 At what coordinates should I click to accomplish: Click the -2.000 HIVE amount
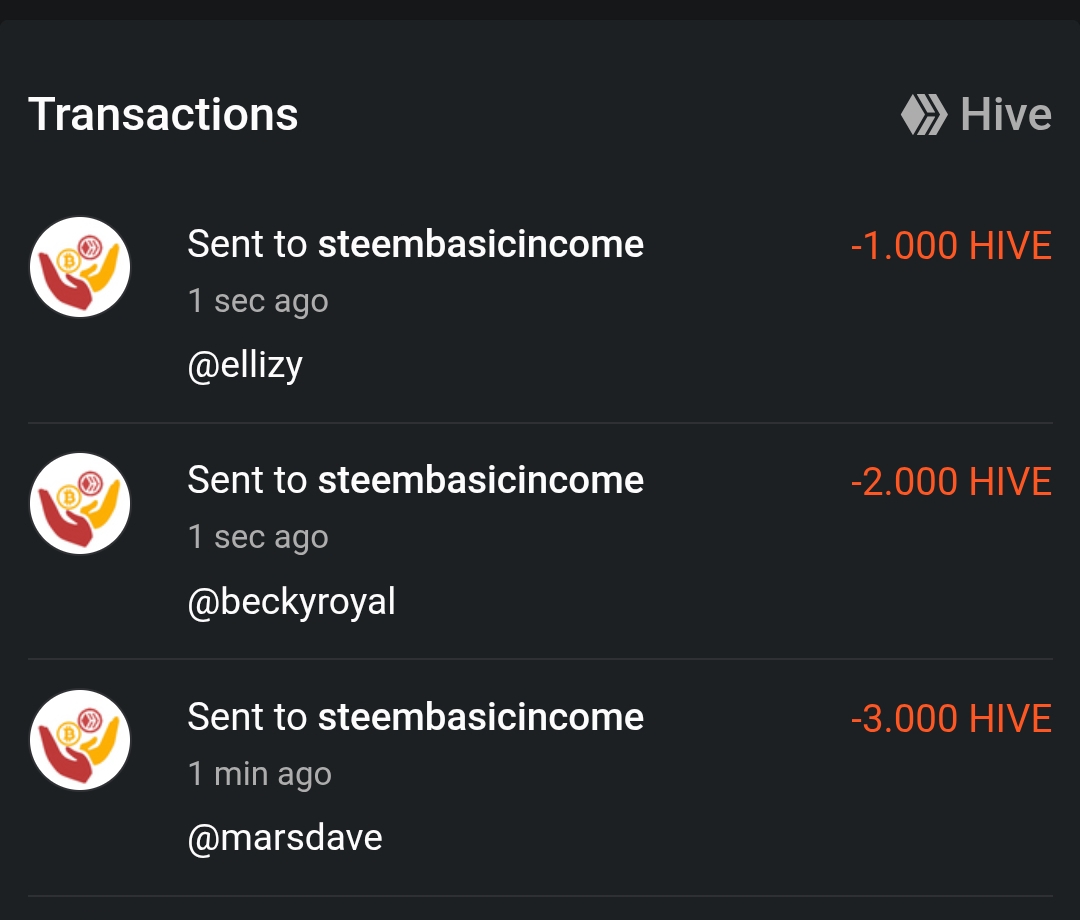click(950, 482)
